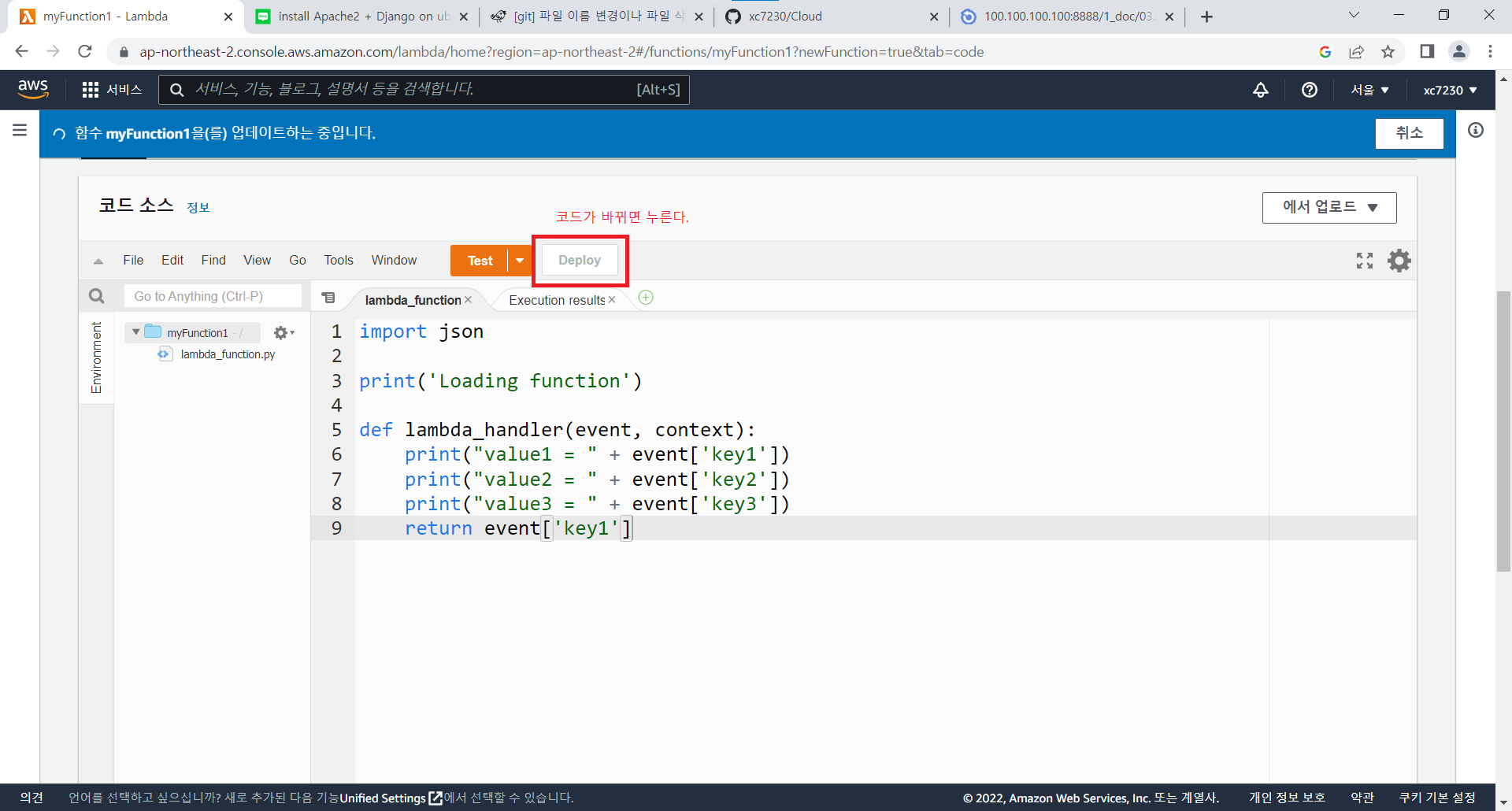Click the share page icon in address bar
Viewport: 1512px width, 811px height.
(x=1356, y=51)
